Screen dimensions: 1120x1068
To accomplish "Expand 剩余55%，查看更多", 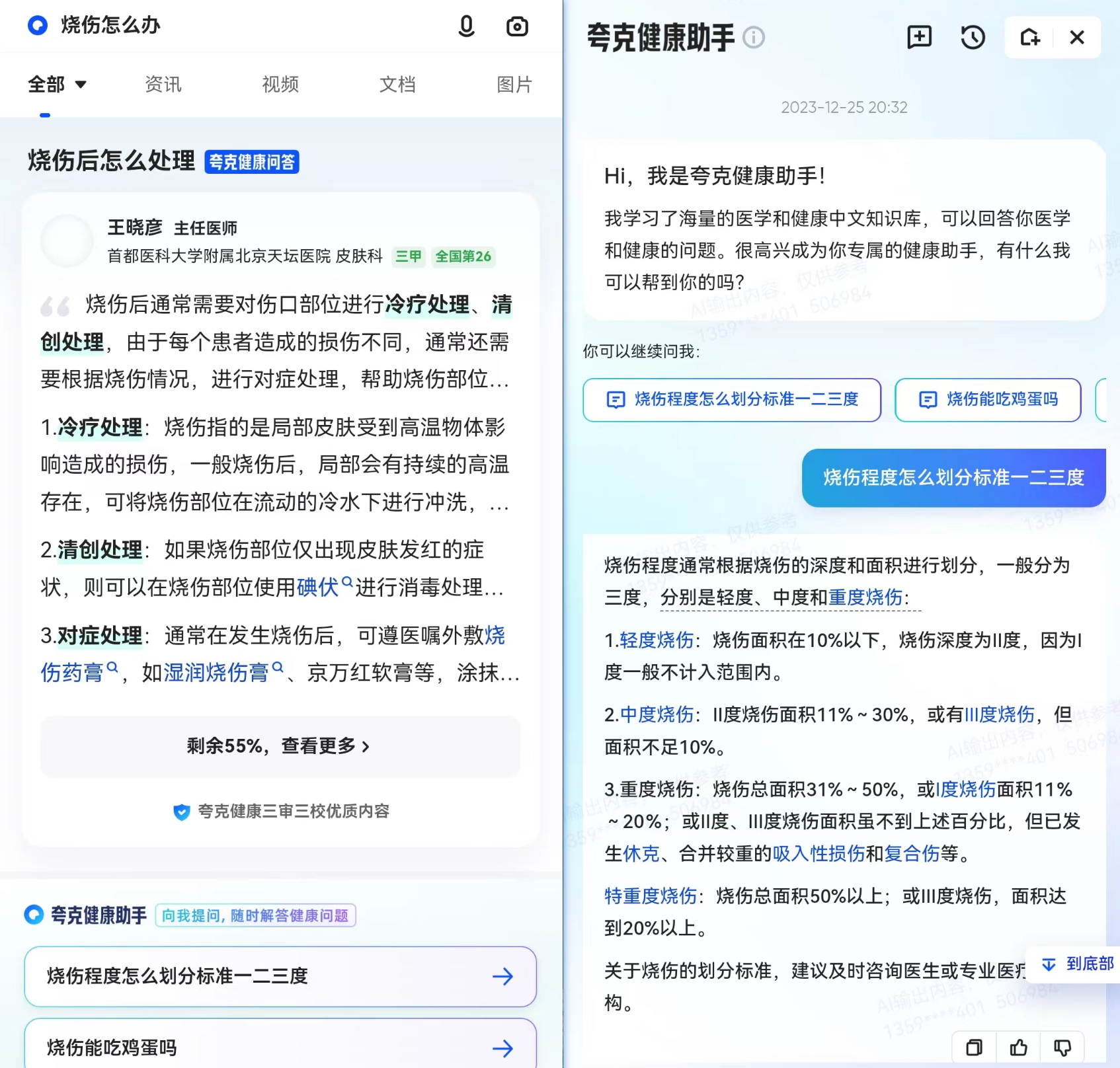I will tap(280, 746).
